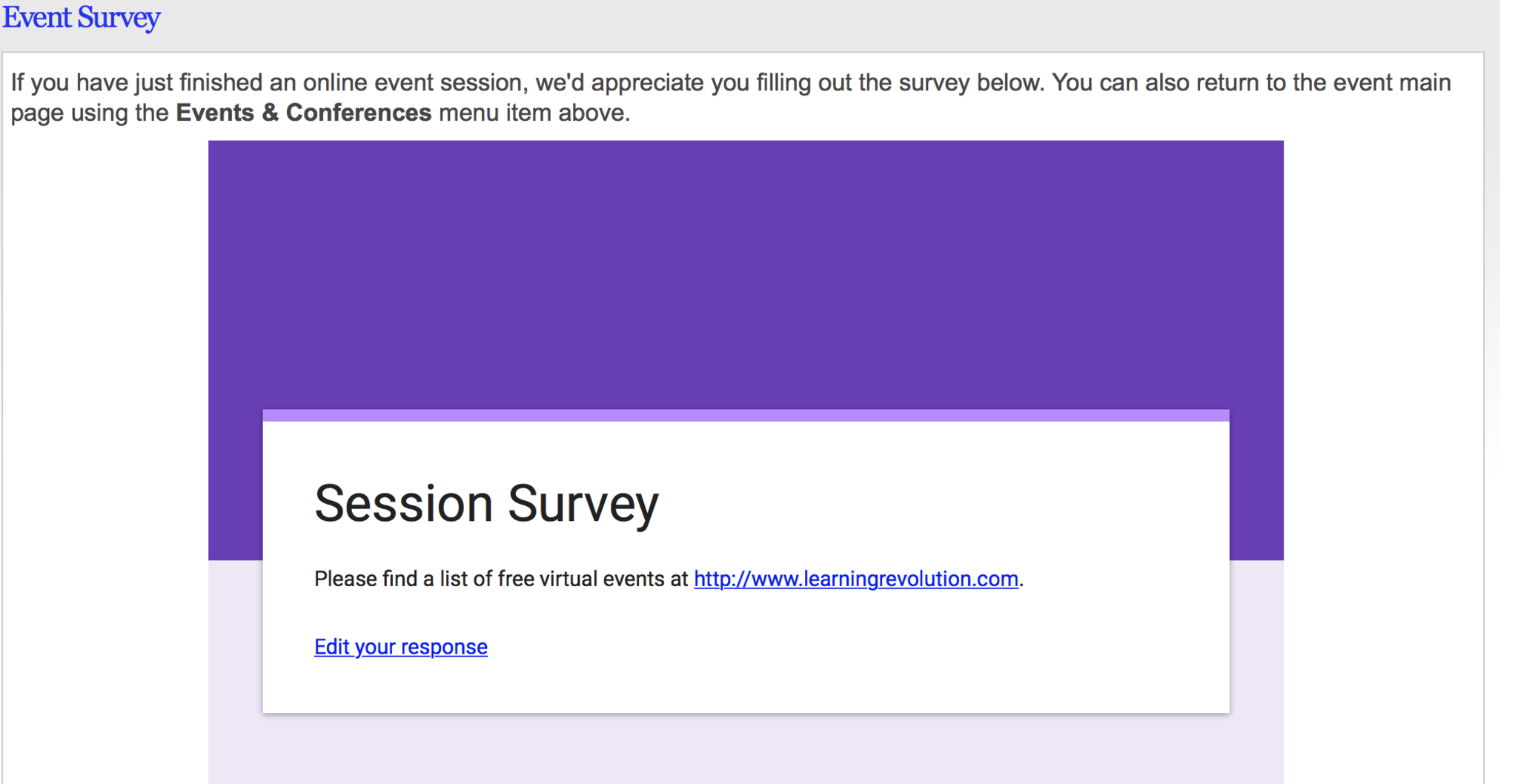
Task: Click the Event Survey page title link
Action: pyautogui.click(x=82, y=18)
